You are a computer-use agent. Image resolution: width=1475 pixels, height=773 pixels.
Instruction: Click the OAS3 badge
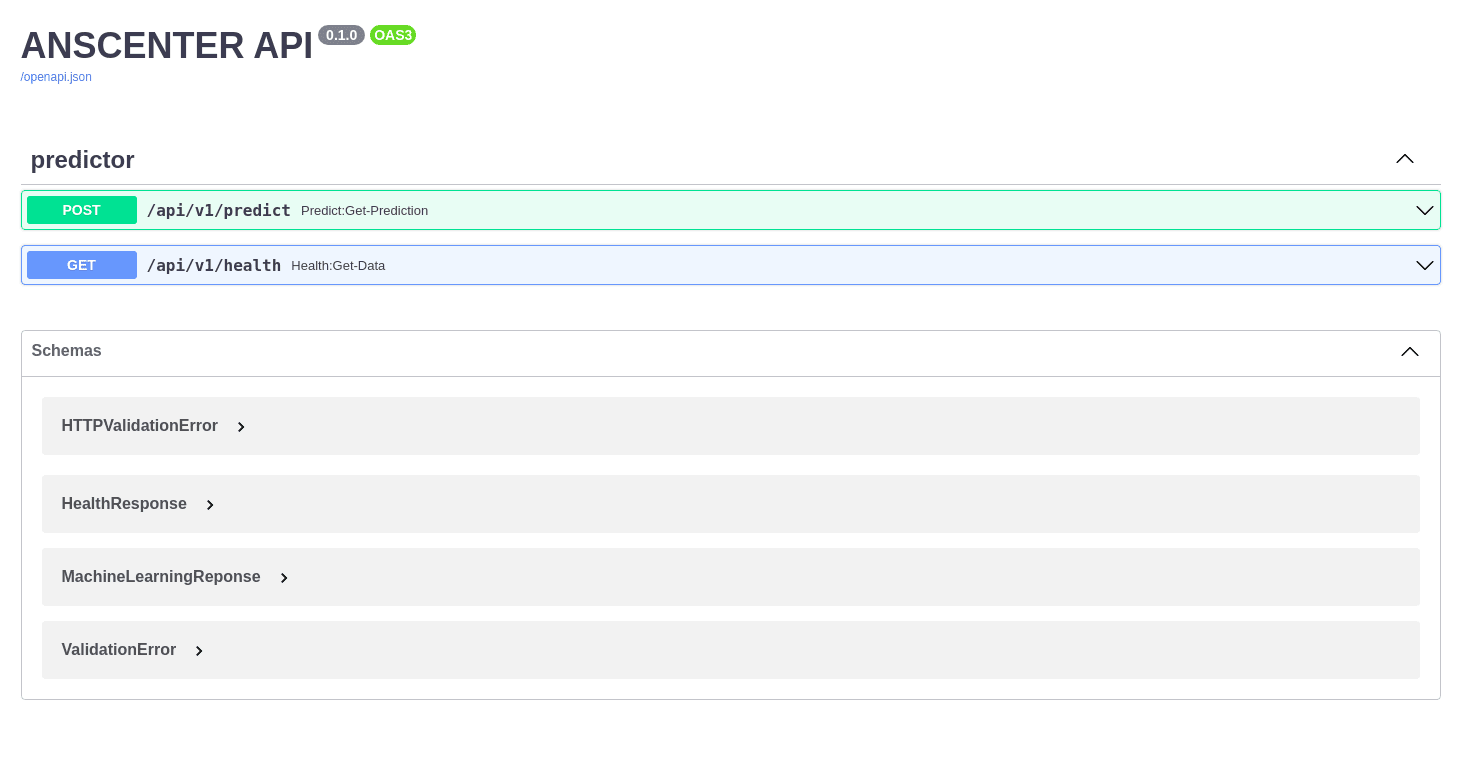[x=392, y=35]
